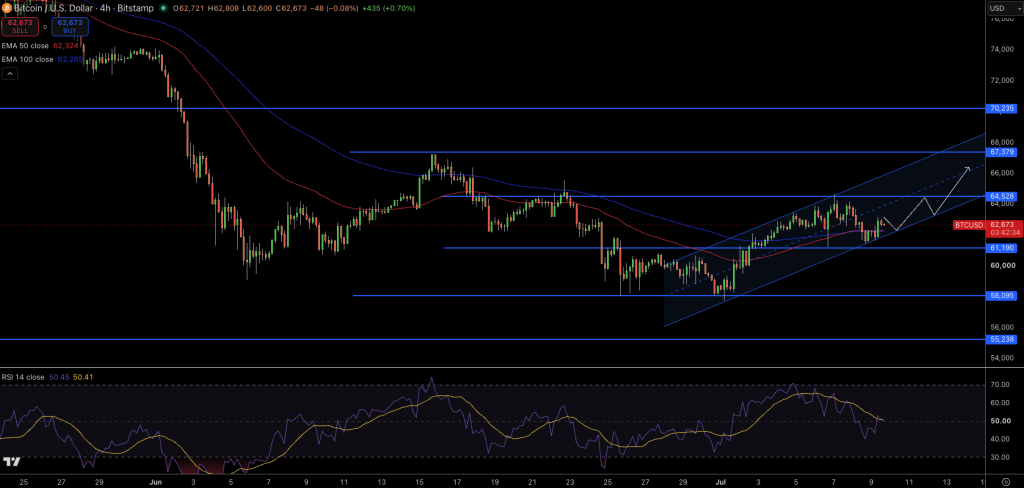
Task: Select the white projected price path arrow
Action: tap(926, 199)
